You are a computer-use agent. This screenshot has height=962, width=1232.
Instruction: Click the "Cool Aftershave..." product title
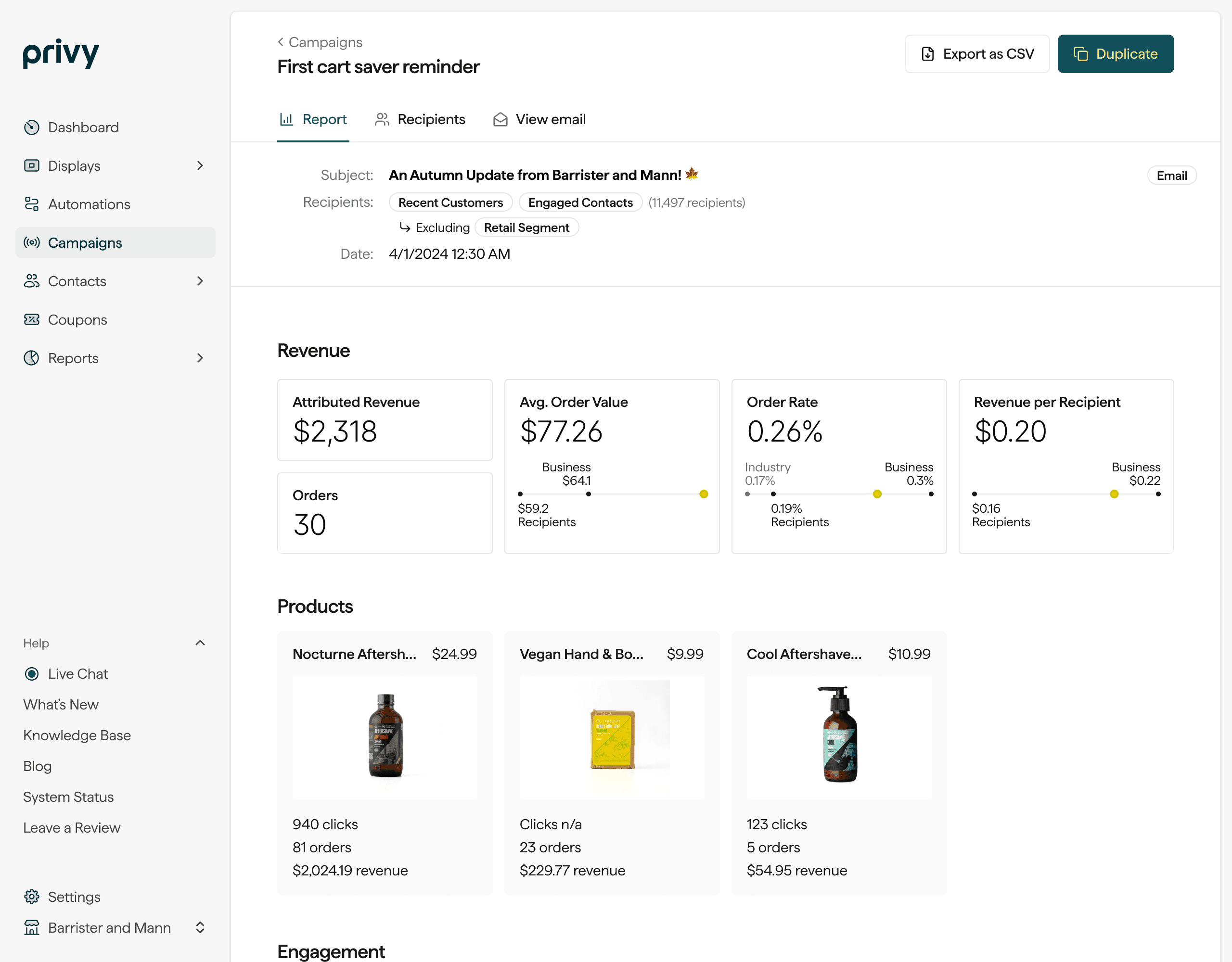click(804, 654)
